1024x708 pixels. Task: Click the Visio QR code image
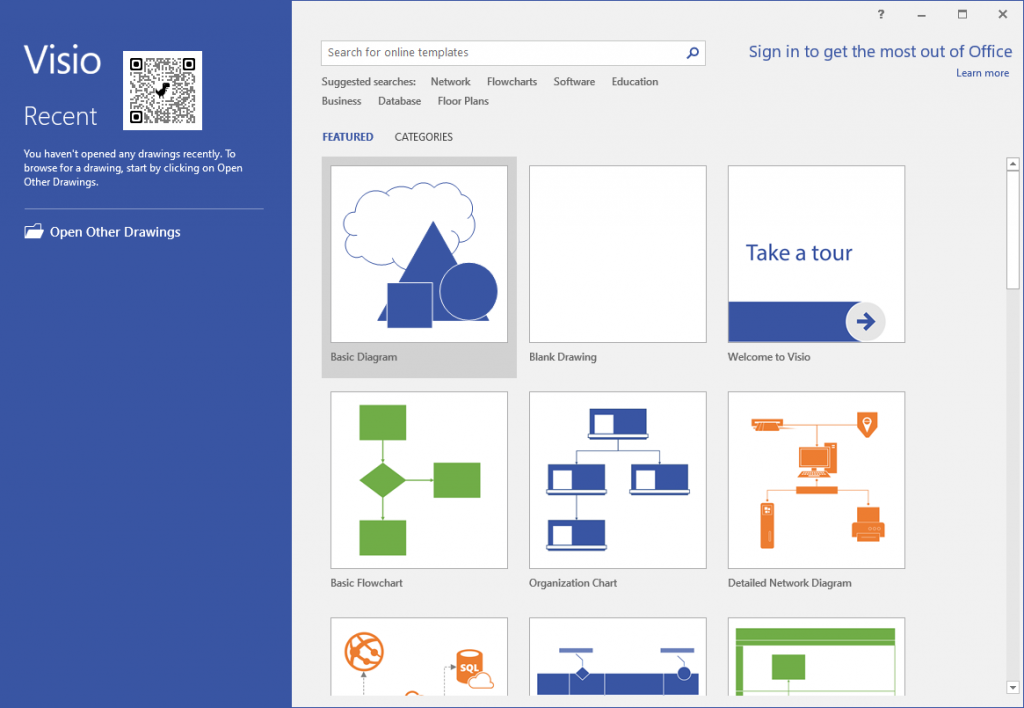pyautogui.click(x=162, y=90)
